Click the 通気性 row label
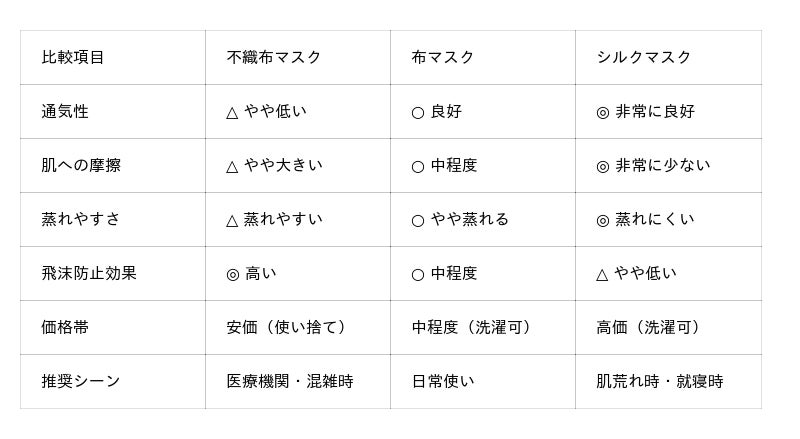Viewport: 800px width, 439px height. (x=65, y=111)
